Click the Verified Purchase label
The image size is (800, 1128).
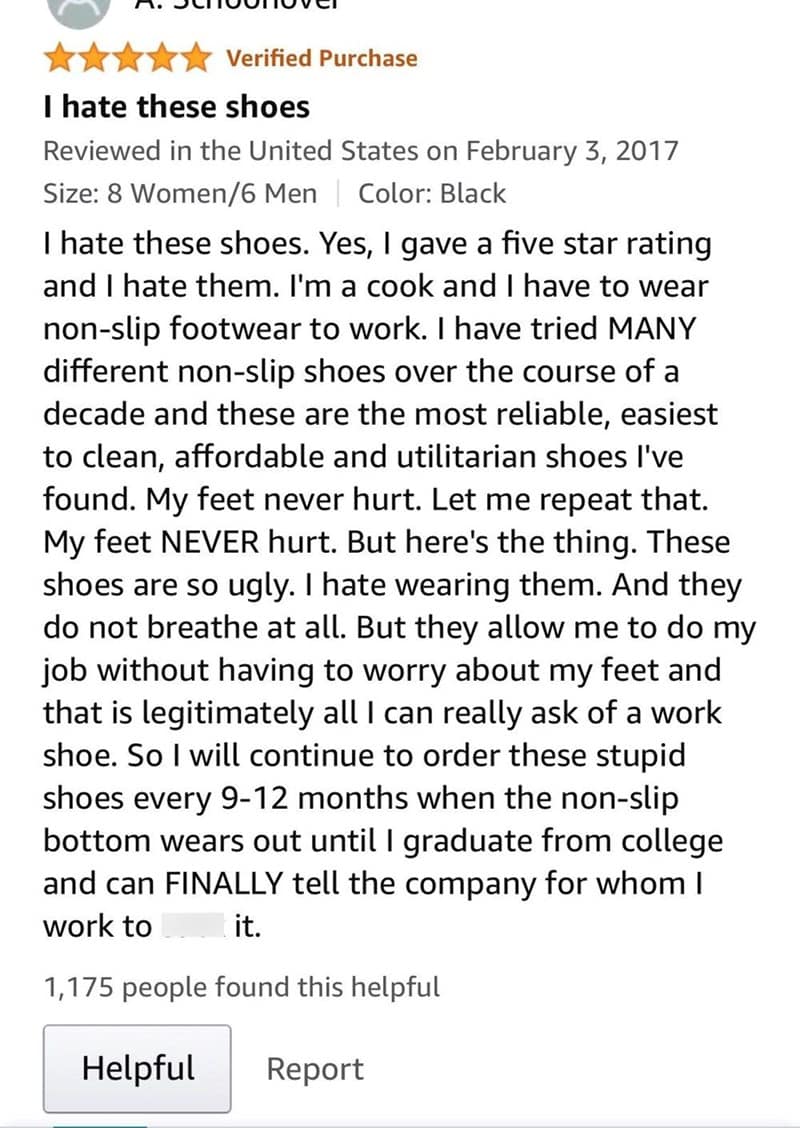(321, 59)
